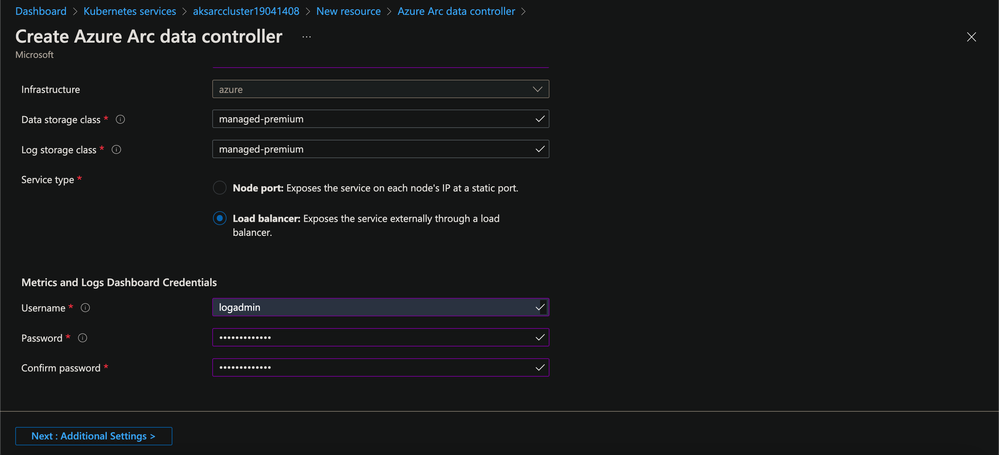
Task: Go to Kubernetes services breadcrumb
Action: [130, 11]
